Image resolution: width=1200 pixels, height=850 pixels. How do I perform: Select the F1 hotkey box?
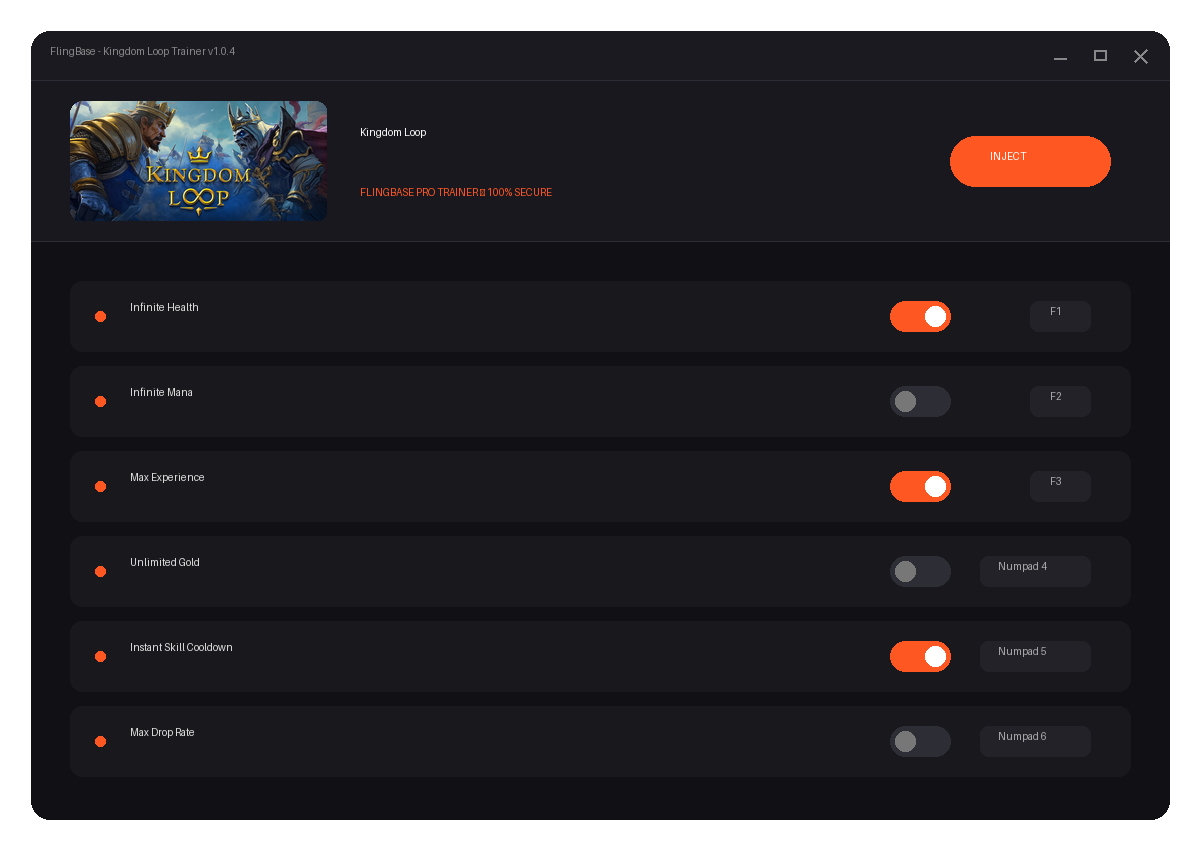coord(1060,316)
